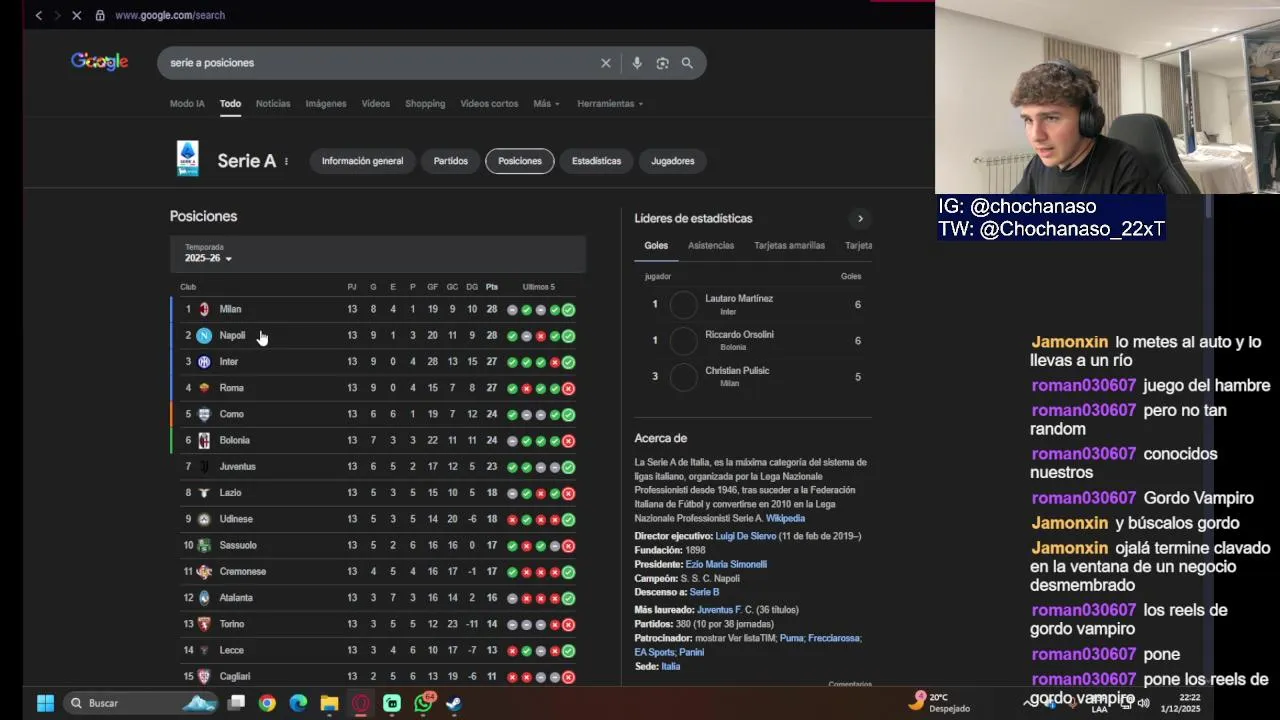Click the Roma club crest
Image resolution: width=1280 pixels, height=720 pixels.
[204, 388]
